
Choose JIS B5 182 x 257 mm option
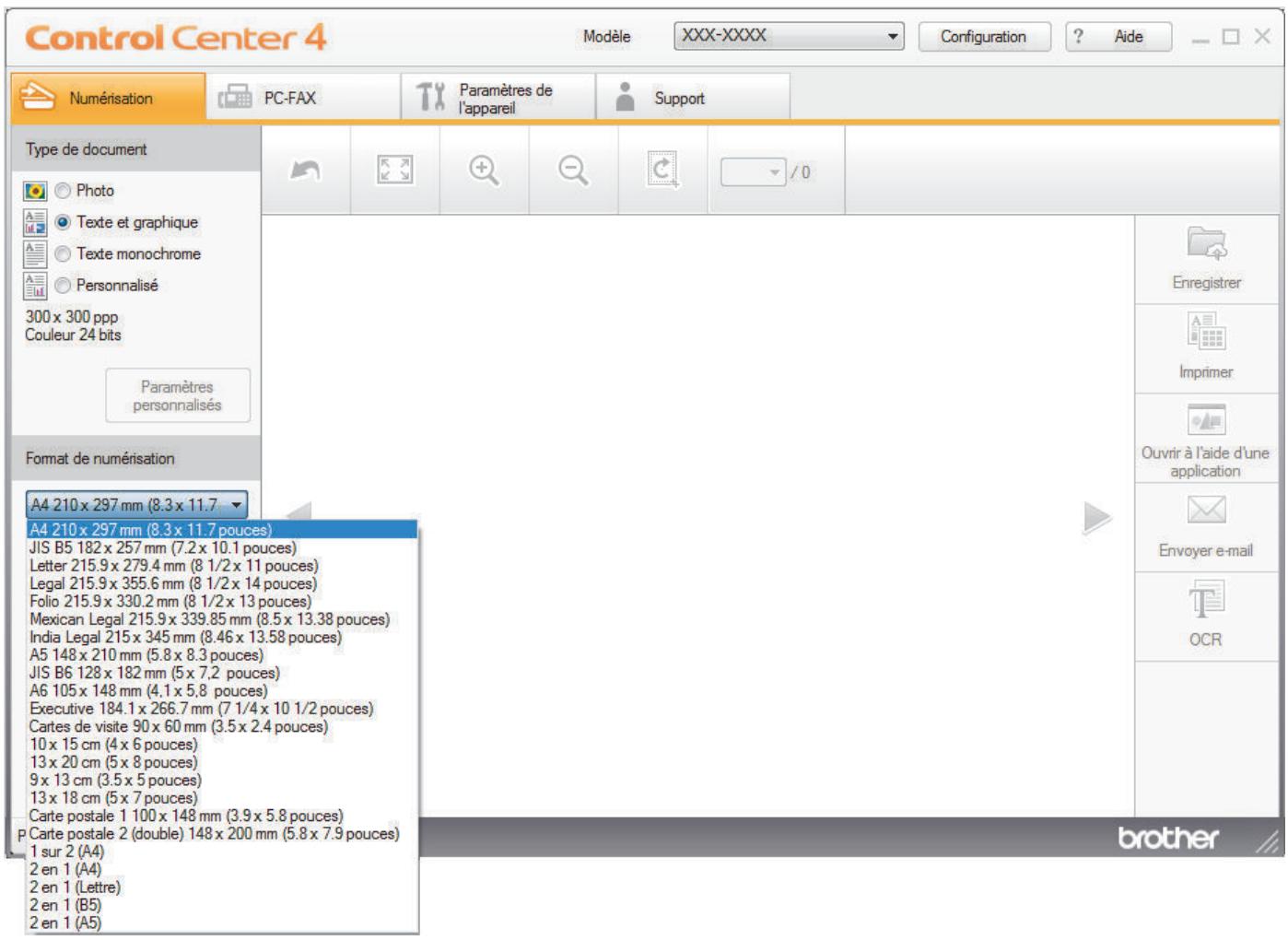click(x=222, y=547)
